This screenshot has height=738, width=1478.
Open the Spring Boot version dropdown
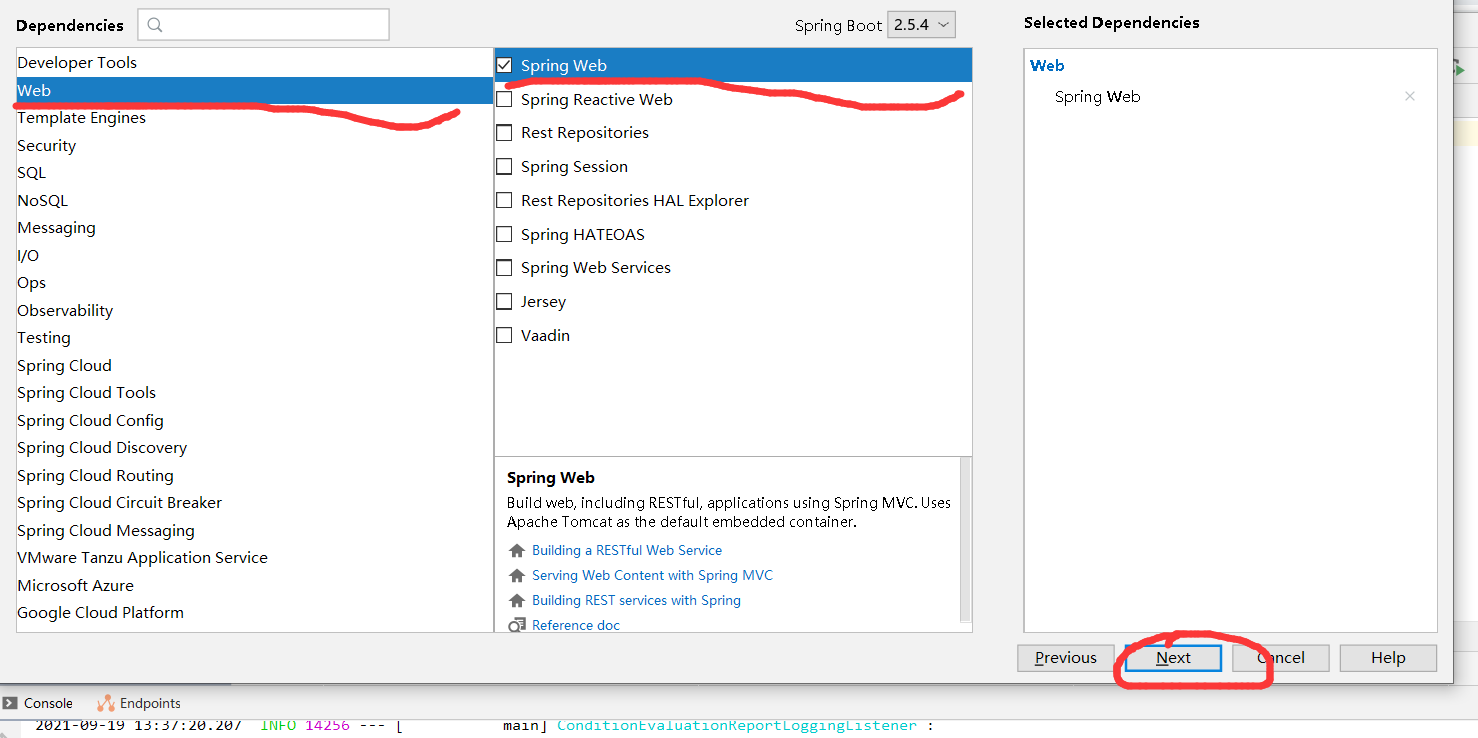coord(920,24)
